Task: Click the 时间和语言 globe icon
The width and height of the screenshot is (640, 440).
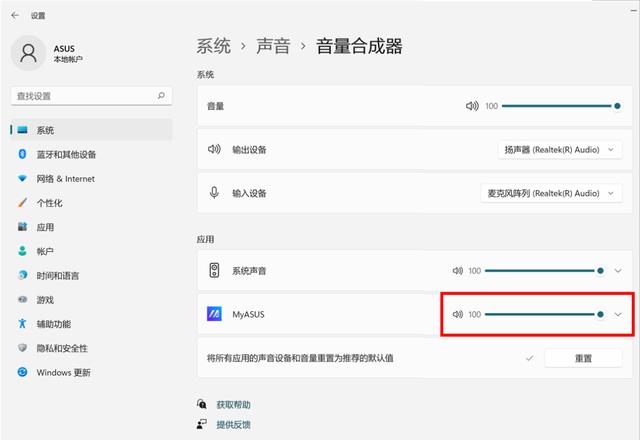Action: click(22, 275)
